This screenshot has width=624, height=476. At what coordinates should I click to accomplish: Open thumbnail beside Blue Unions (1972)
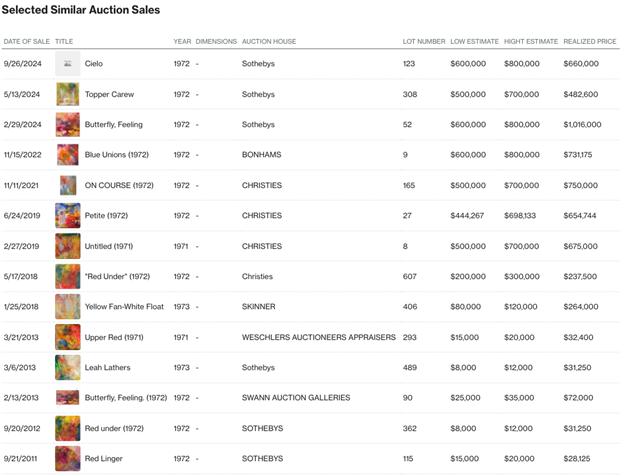click(68, 155)
